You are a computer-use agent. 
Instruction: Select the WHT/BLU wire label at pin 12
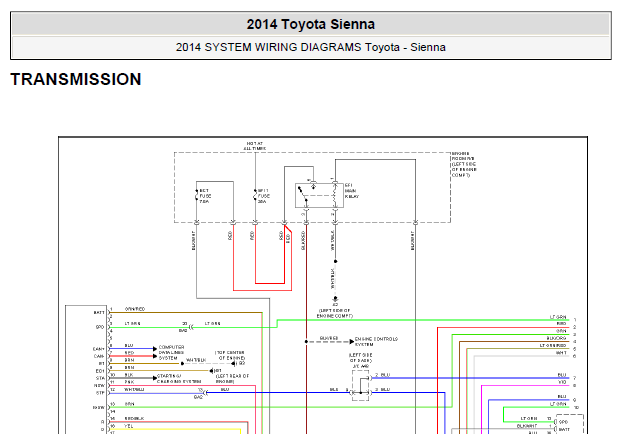point(134,389)
